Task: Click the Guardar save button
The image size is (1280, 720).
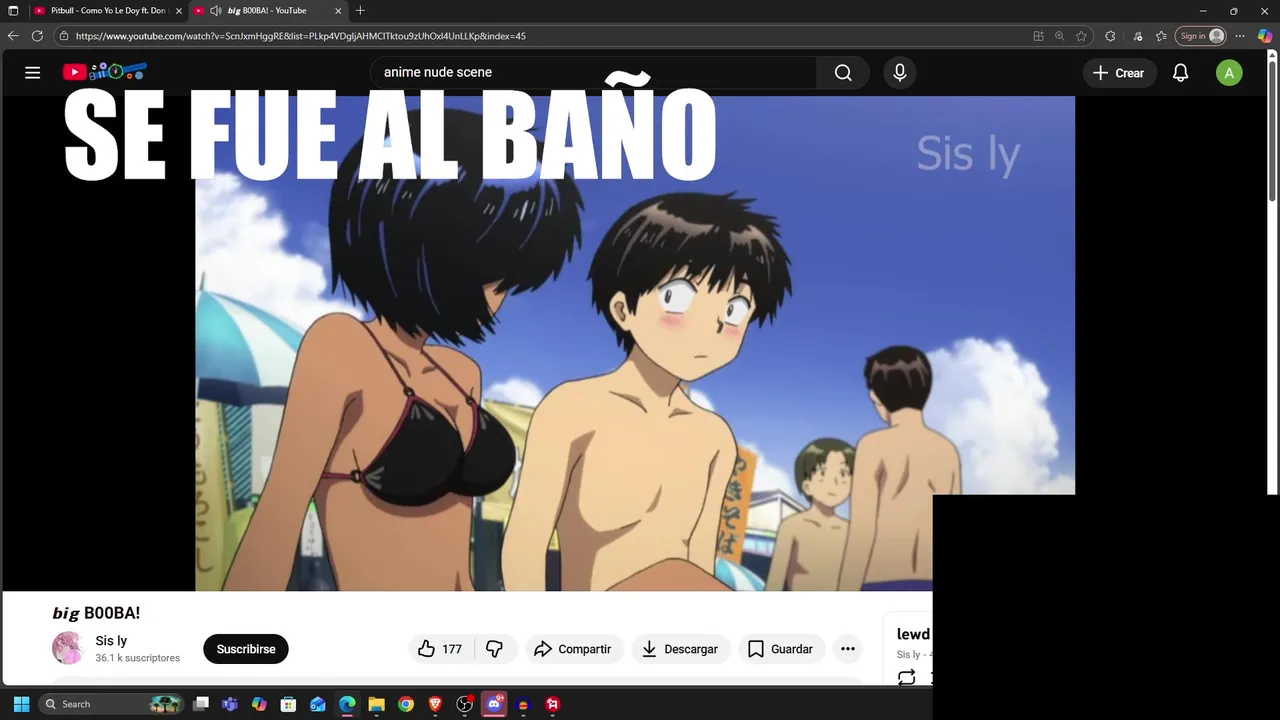Action: coord(781,649)
